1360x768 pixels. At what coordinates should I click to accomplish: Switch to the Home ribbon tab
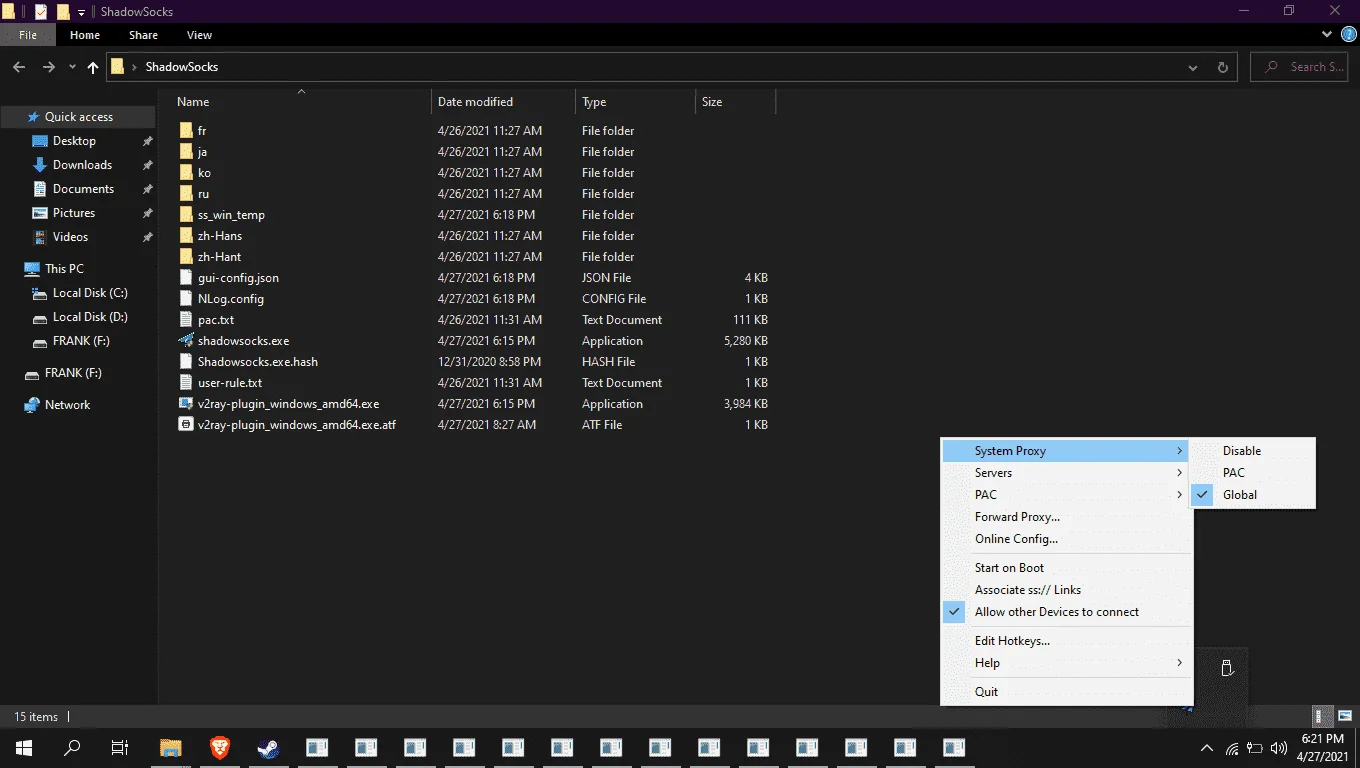[x=85, y=35]
